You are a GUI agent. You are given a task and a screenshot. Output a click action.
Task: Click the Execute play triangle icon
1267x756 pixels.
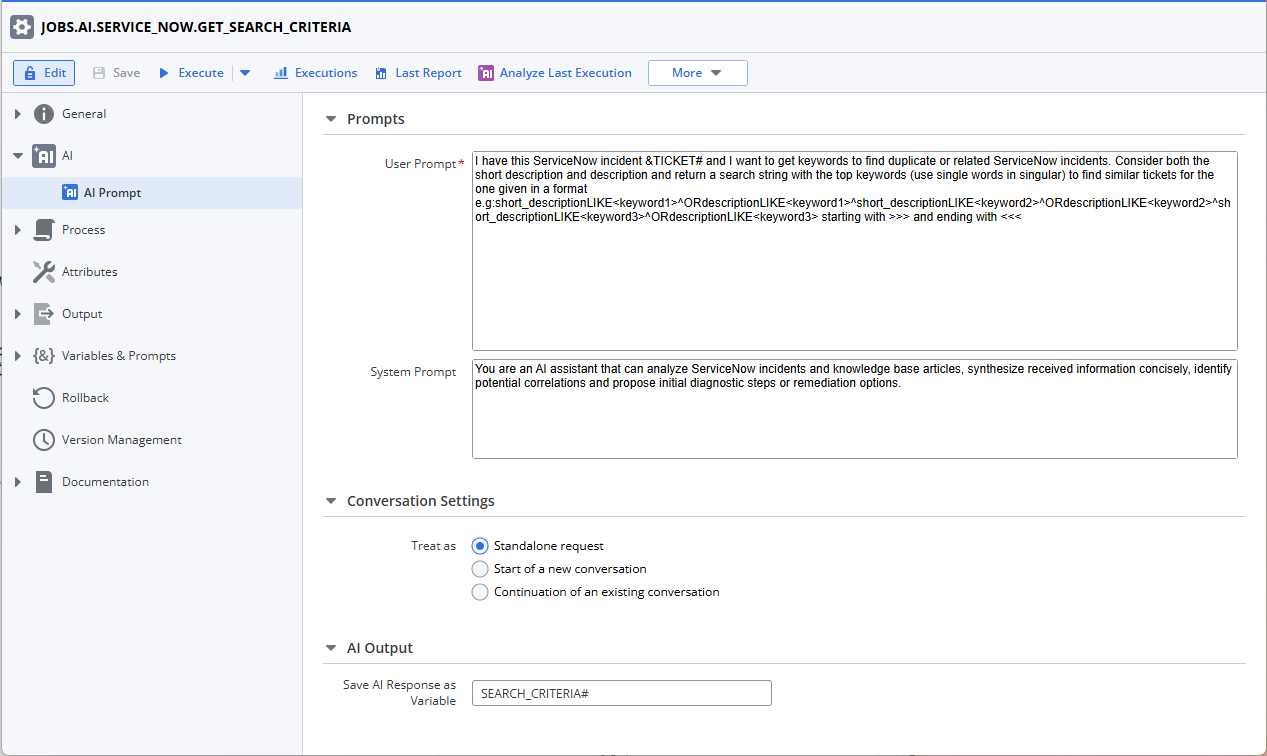164,73
